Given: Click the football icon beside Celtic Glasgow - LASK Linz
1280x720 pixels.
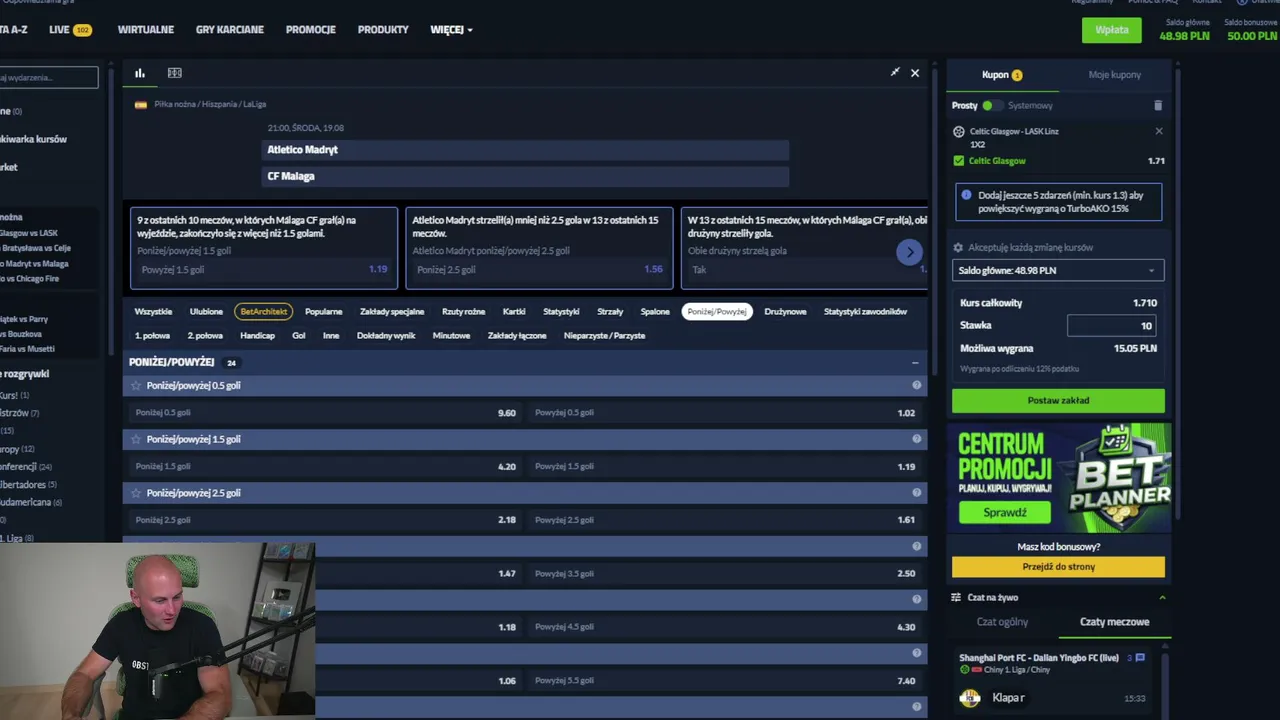Looking at the screenshot, I should (959, 131).
